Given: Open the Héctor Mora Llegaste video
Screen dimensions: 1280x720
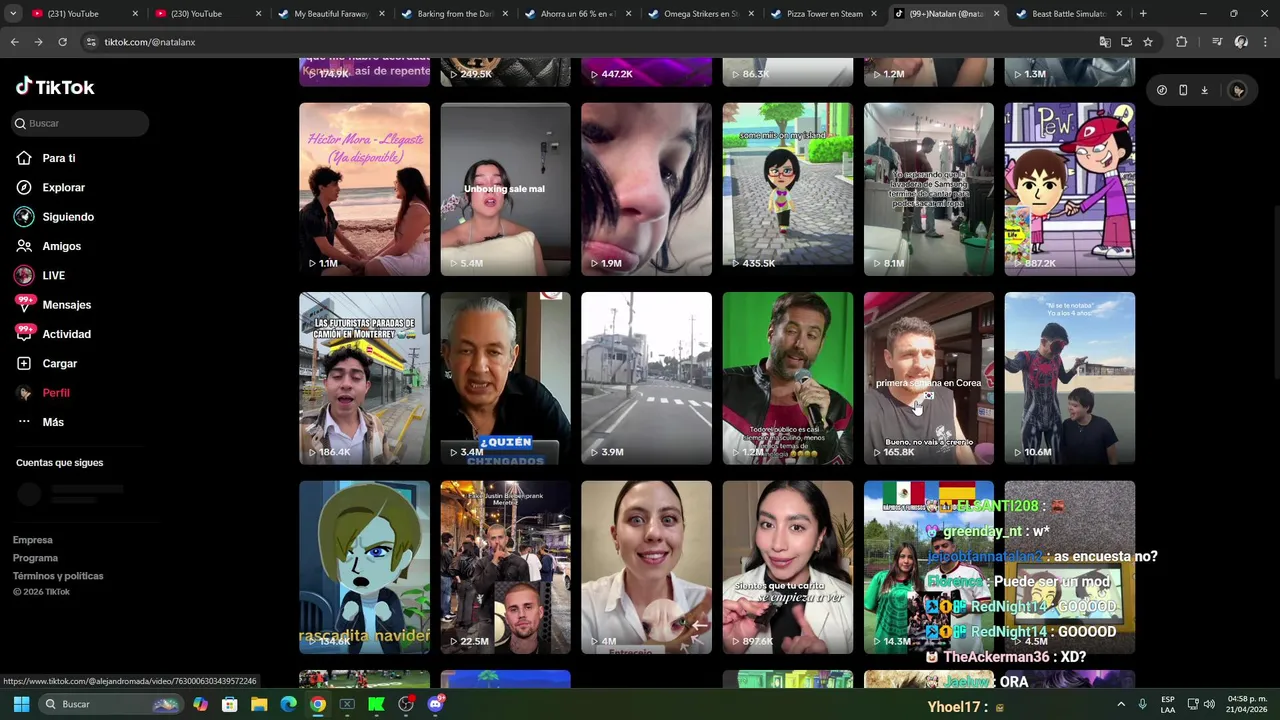Looking at the screenshot, I should click(x=364, y=189).
